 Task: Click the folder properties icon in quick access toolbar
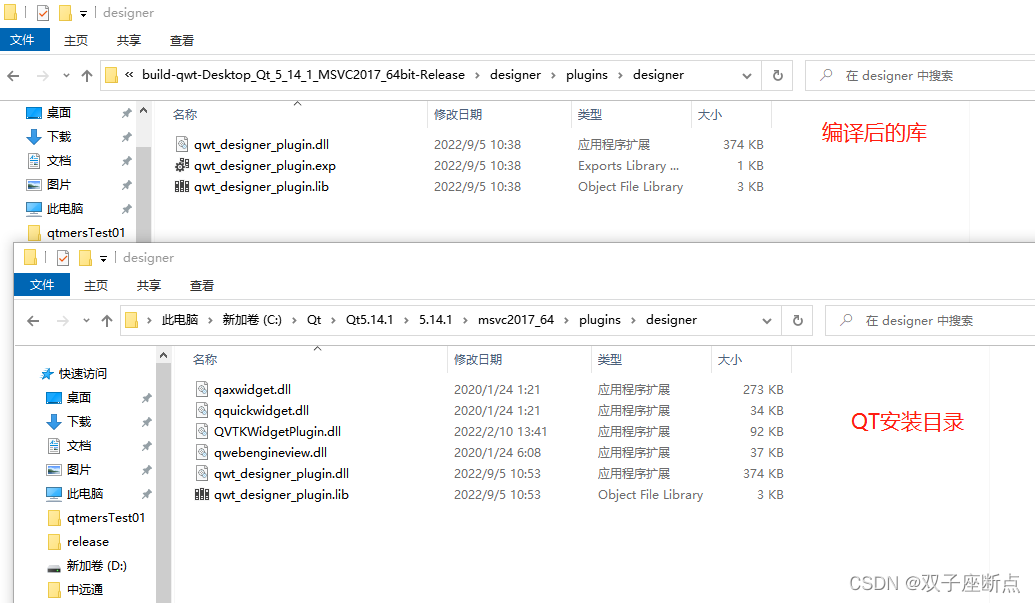point(42,12)
